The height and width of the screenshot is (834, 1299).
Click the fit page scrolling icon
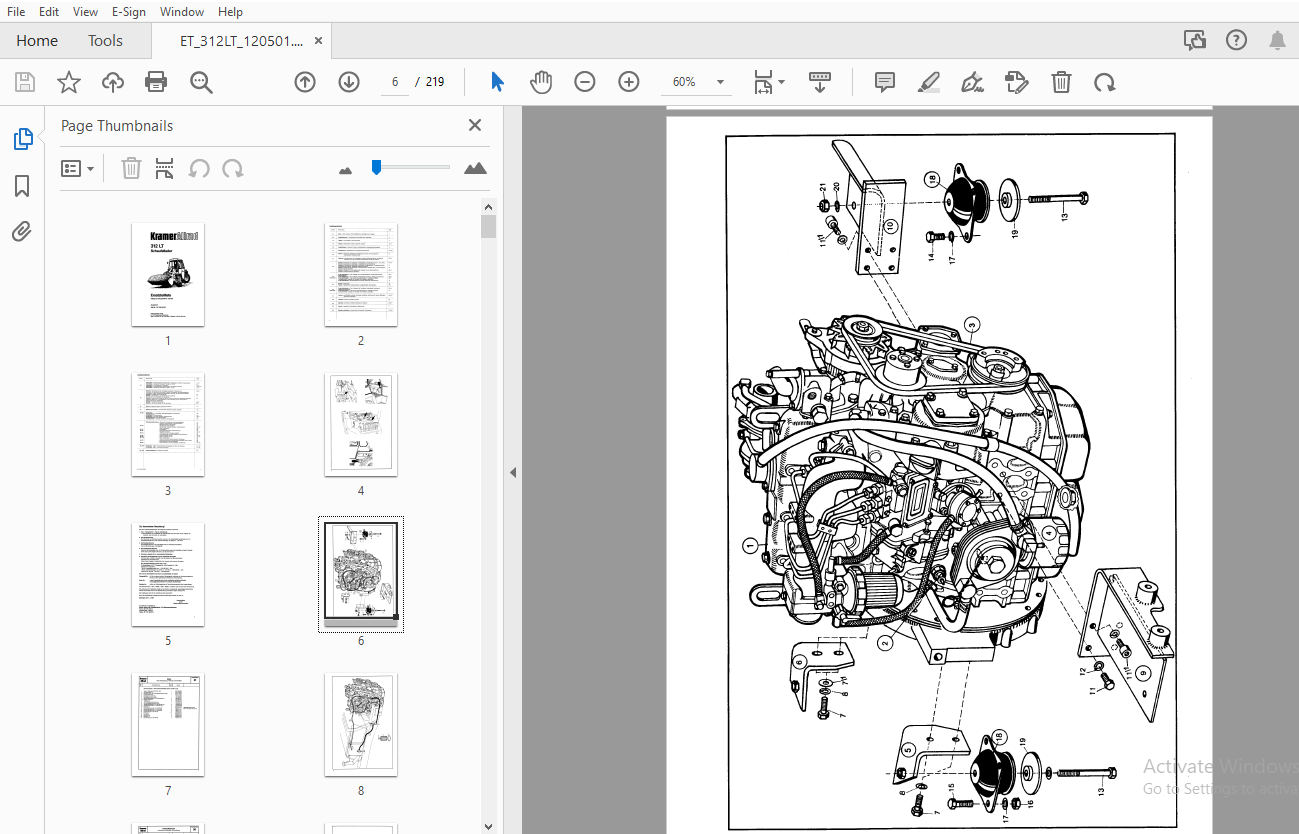[x=763, y=82]
